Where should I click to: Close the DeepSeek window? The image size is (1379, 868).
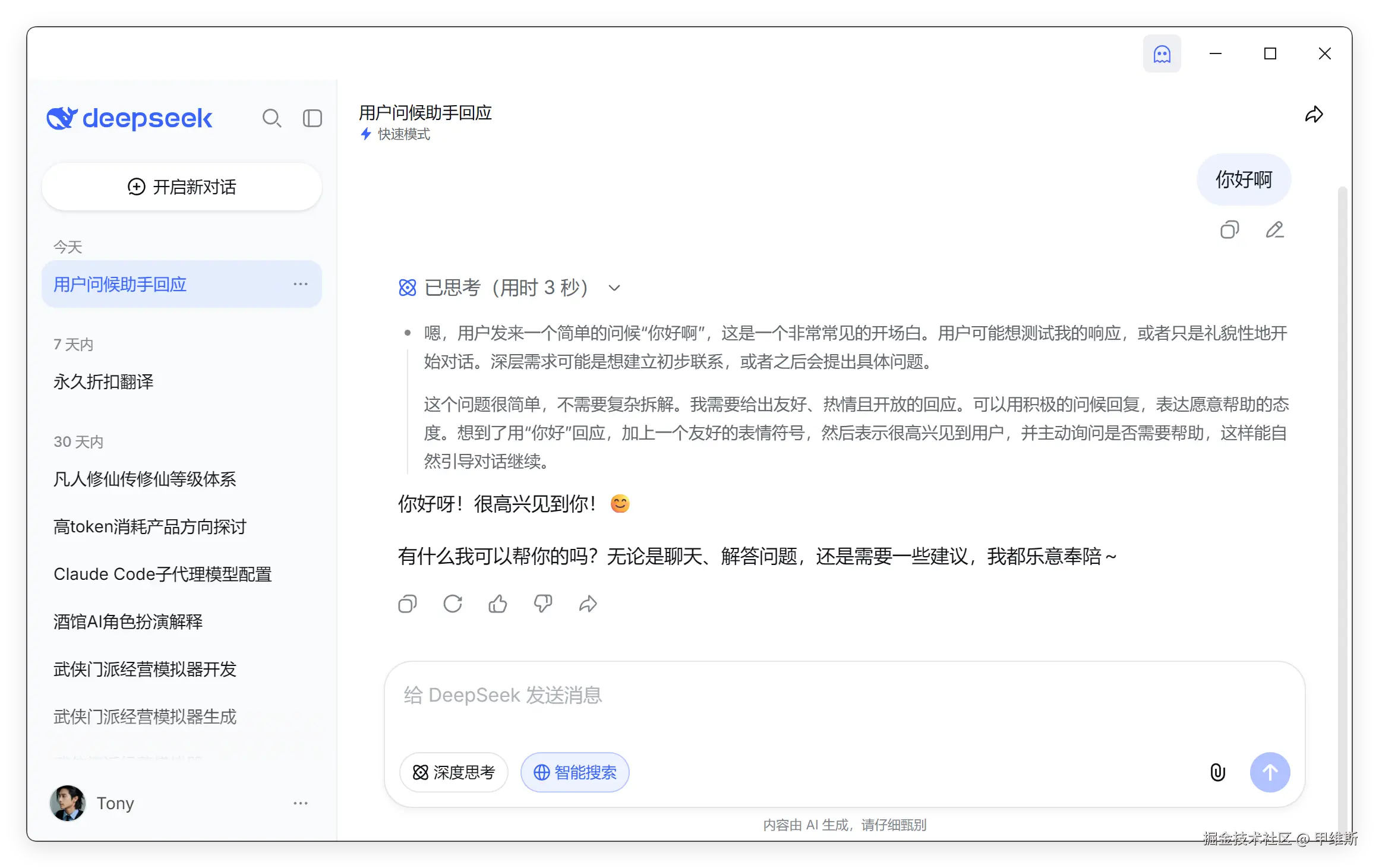tap(1324, 54)
